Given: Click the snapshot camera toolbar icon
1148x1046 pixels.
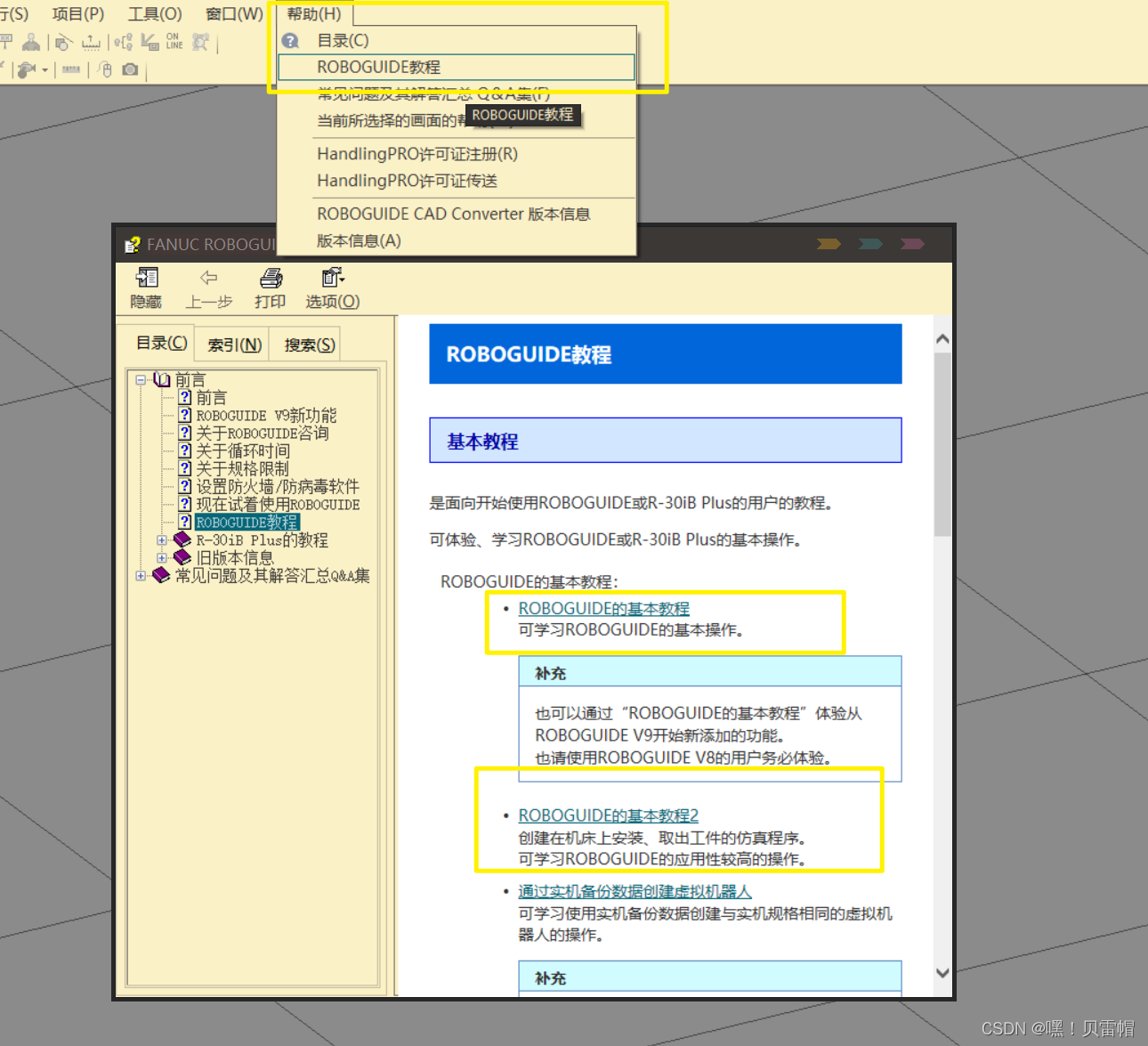Looking at the screenshot, I should [130, 69].
